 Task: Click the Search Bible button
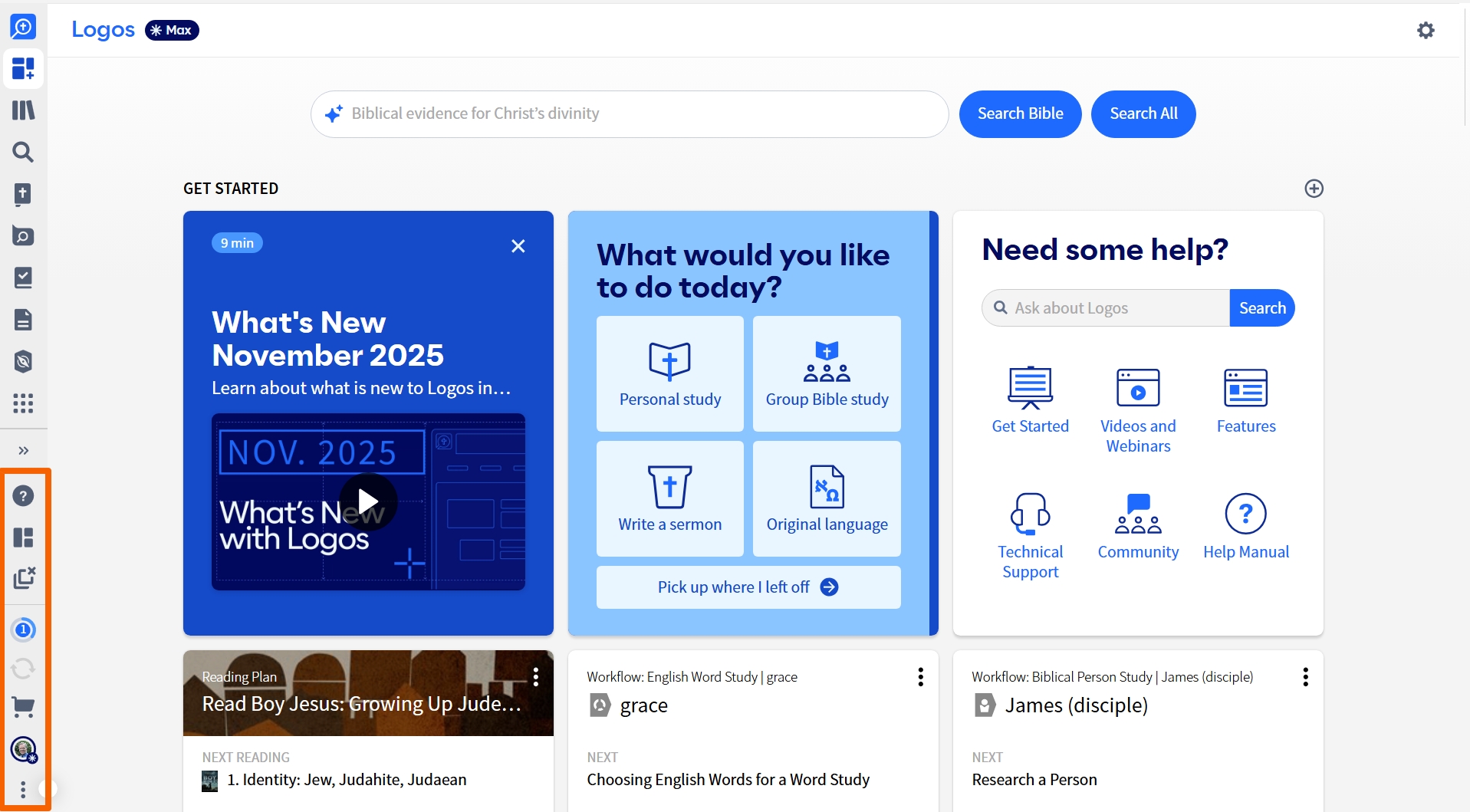coord(1020,114)
